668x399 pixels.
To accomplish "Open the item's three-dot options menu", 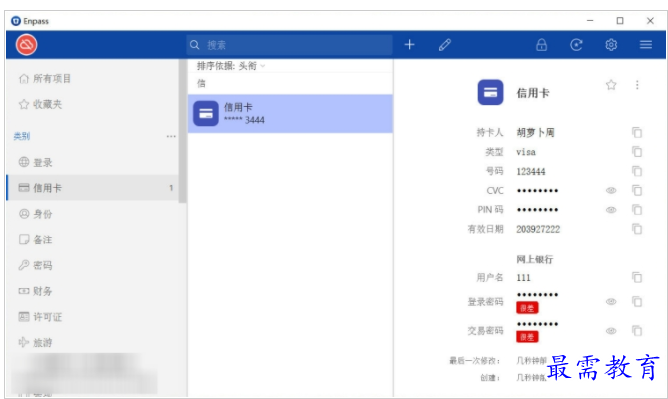I will tap(637, 85).
